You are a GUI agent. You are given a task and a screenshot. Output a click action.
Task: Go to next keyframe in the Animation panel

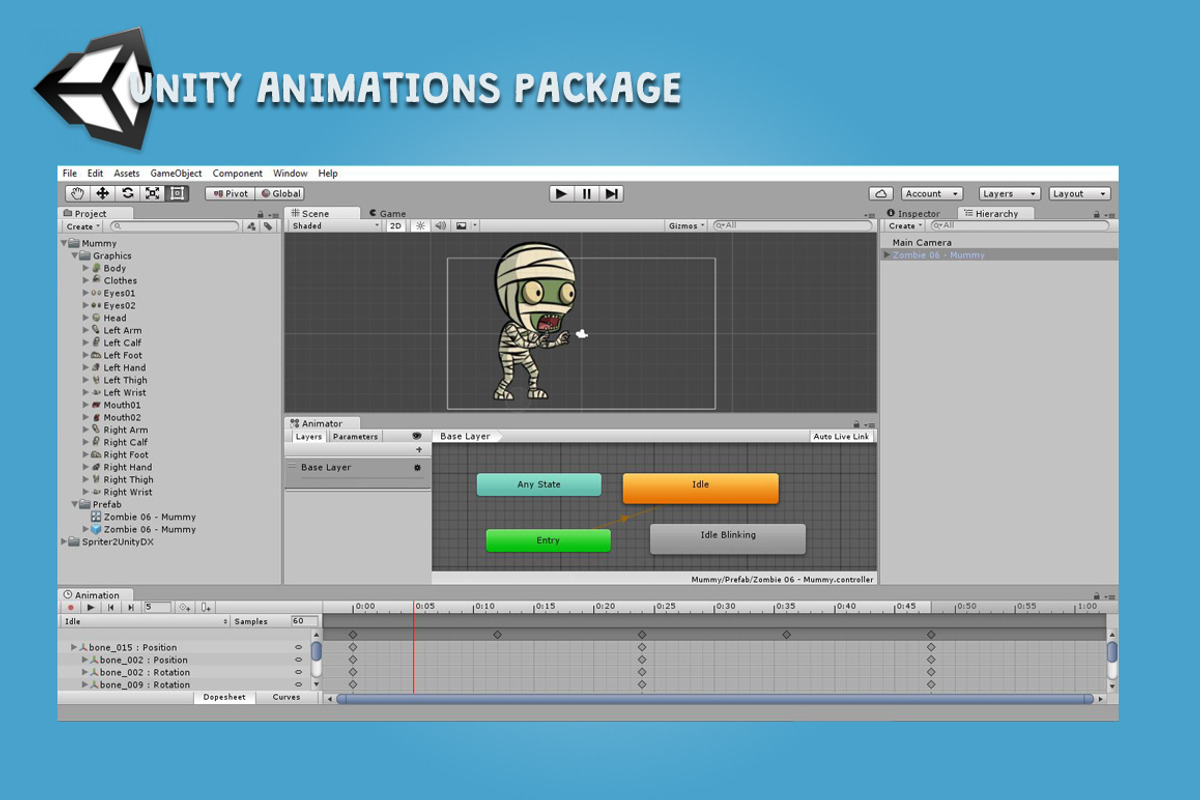[x=130, y=607]
